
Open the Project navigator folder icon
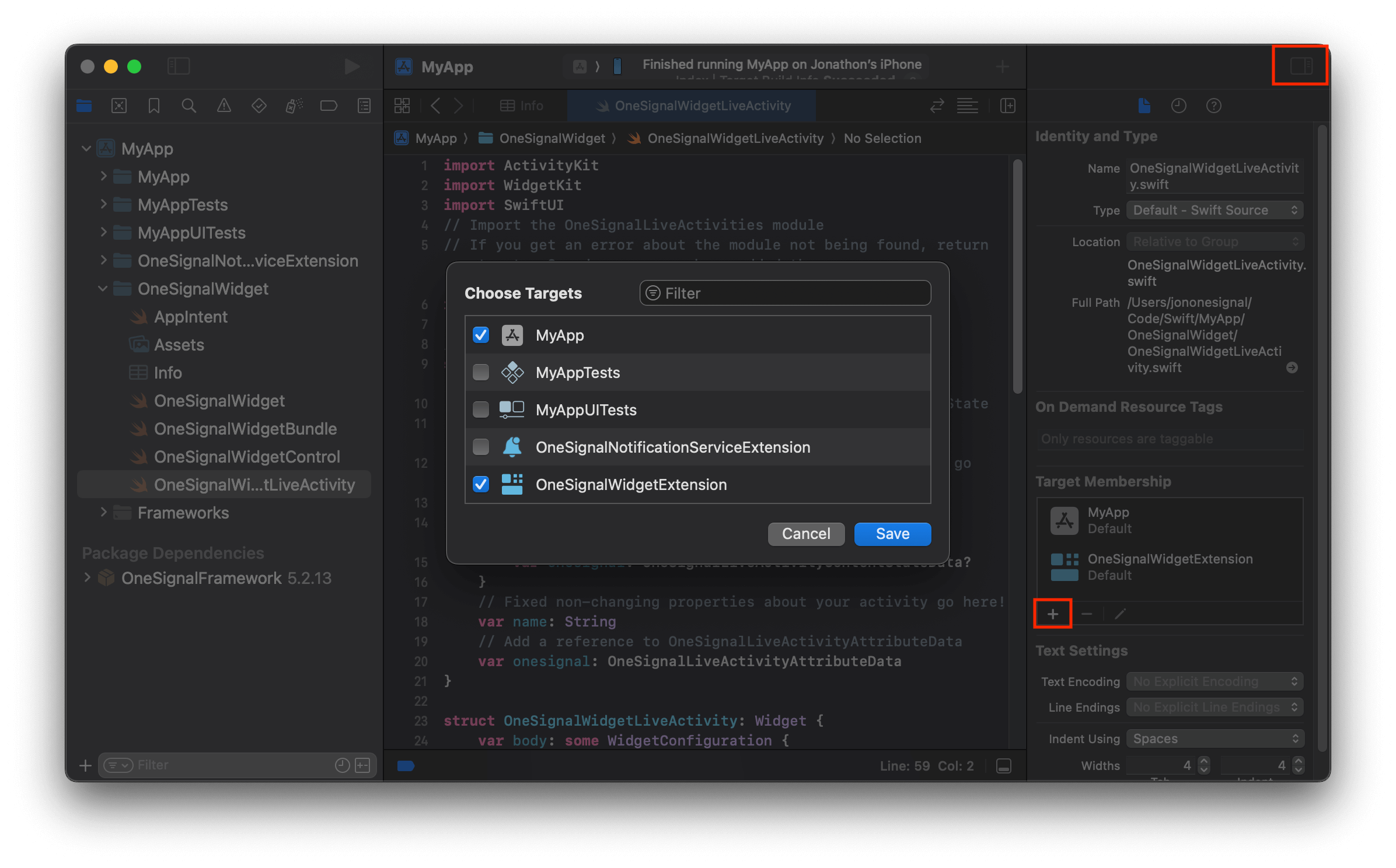[x=84, y=106]
